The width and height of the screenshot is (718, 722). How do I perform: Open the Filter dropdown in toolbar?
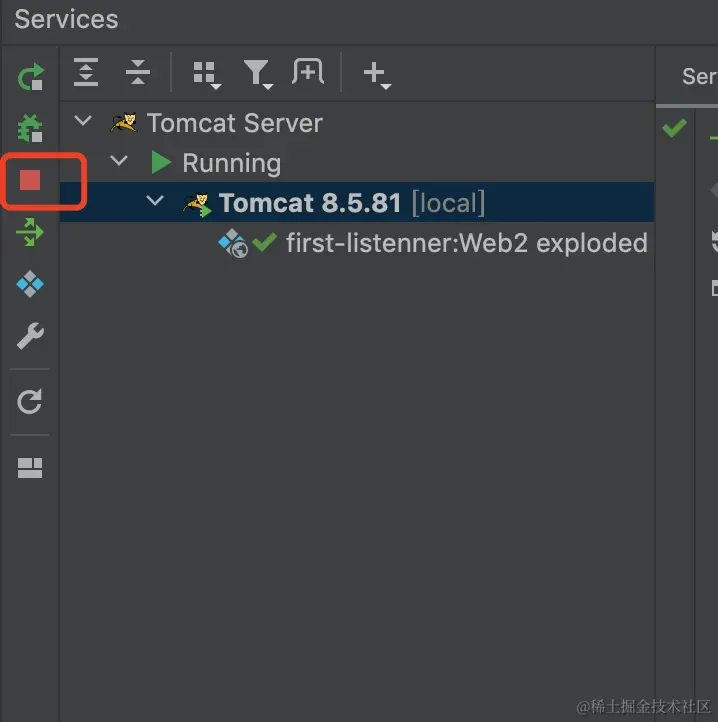coord(258,73)
